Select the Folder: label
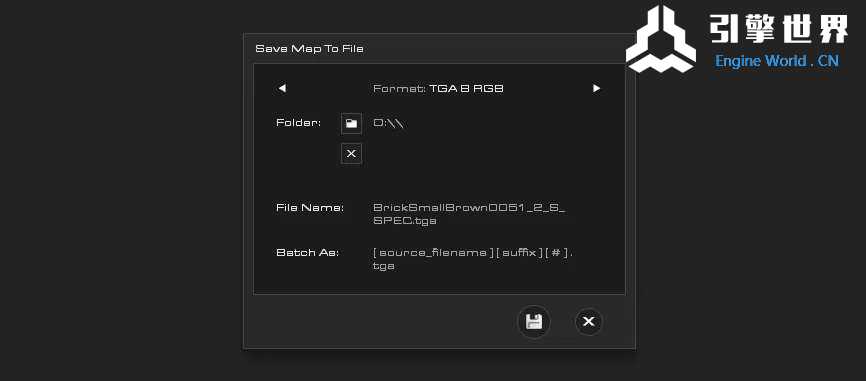 coord(298,123)
